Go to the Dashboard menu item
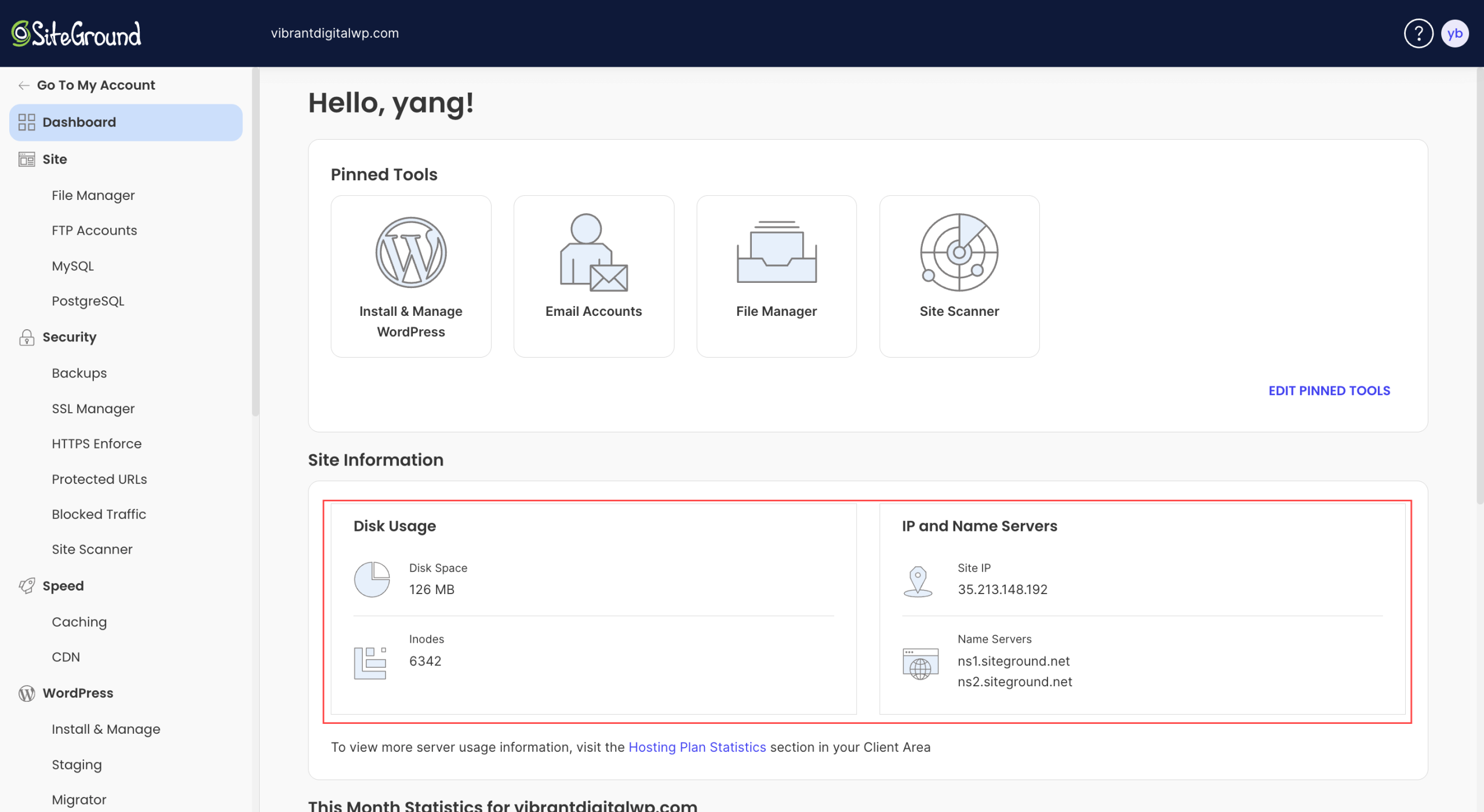Image resolution: width=1484 pixels, height=812 pixels. [126, 122]
